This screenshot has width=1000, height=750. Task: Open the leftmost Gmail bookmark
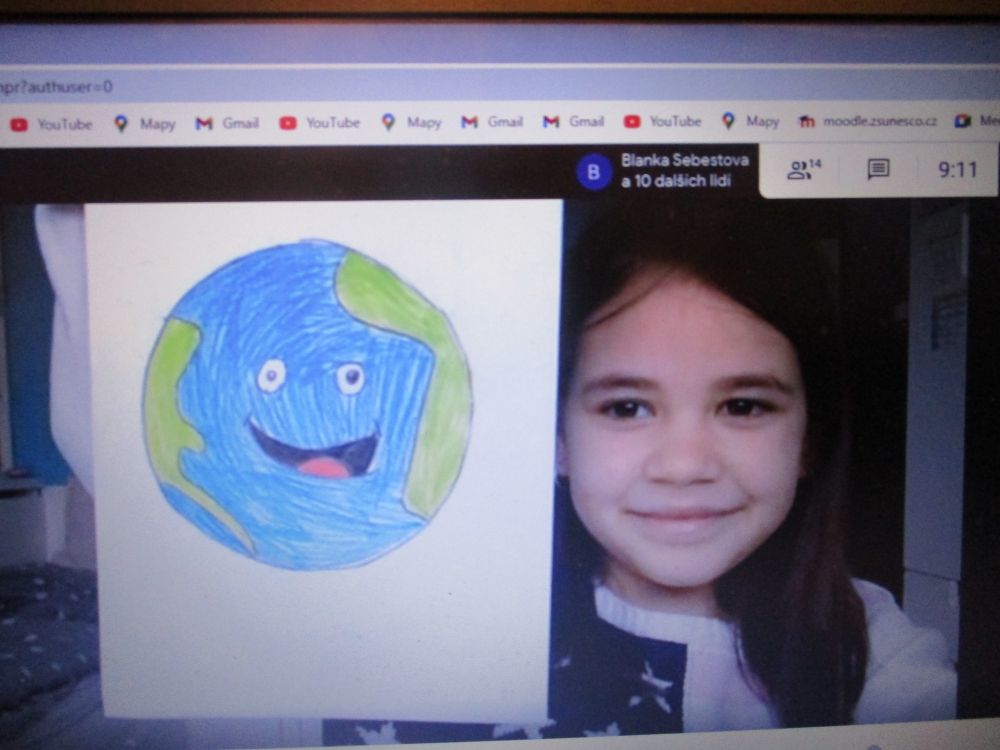tap(227, 123)
